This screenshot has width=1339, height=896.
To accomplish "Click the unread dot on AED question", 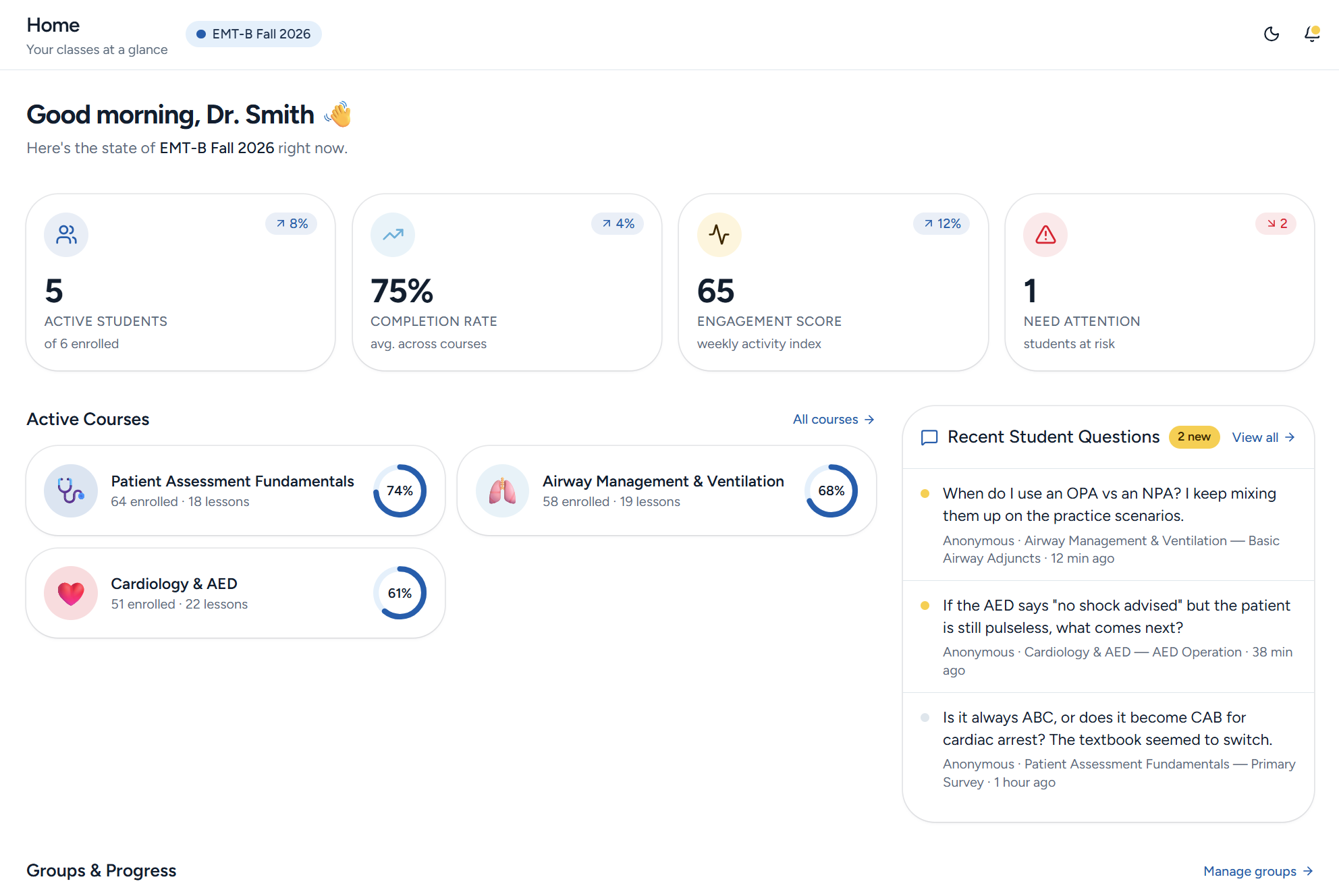I will 925,606.
